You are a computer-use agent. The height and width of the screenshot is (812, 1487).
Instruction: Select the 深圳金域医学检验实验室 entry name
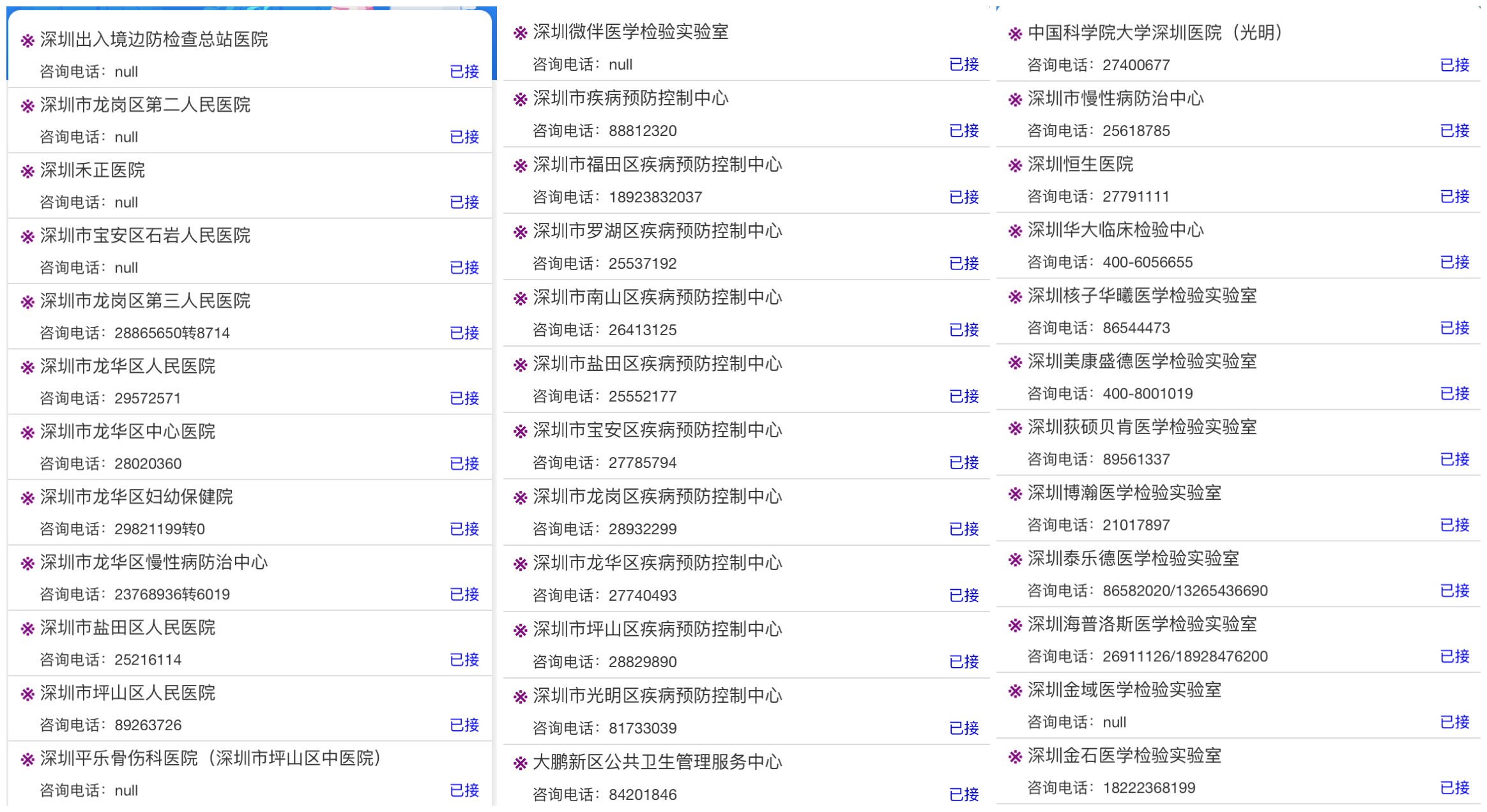click(1124, 691)
